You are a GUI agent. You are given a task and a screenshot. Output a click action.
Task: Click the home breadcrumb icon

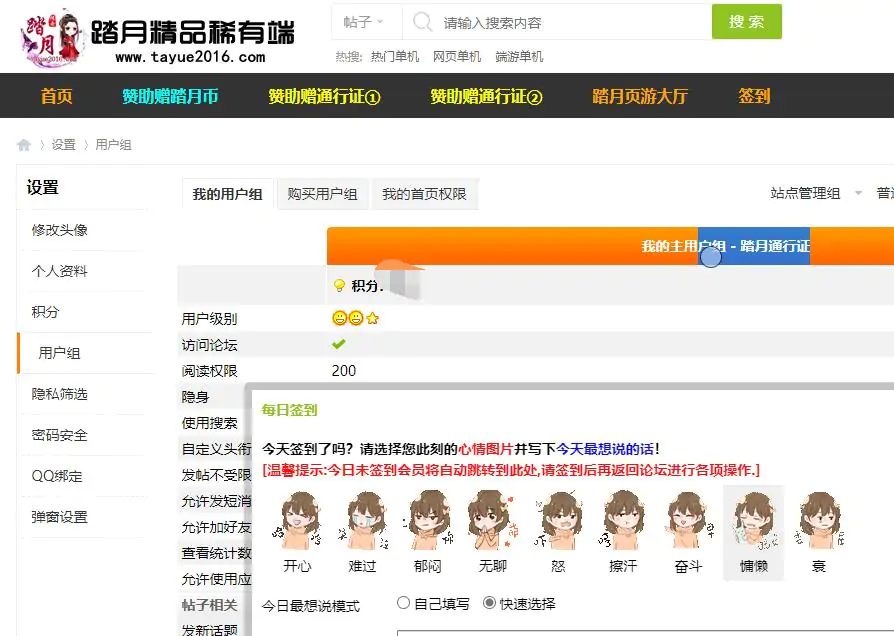click(24, 145)
